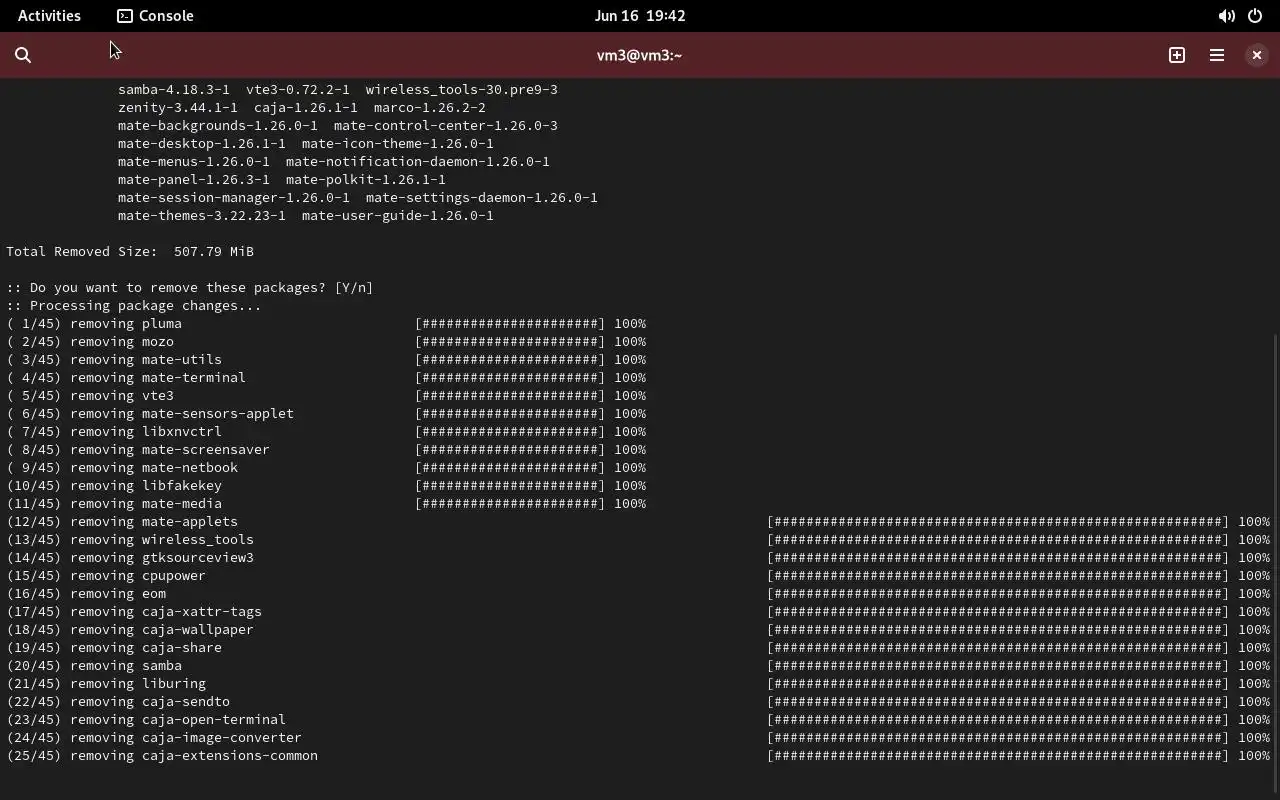Screen dimensions: 1280x800
Task: Click the 'removing libfakekey' line
Action: tap(326, 486)
